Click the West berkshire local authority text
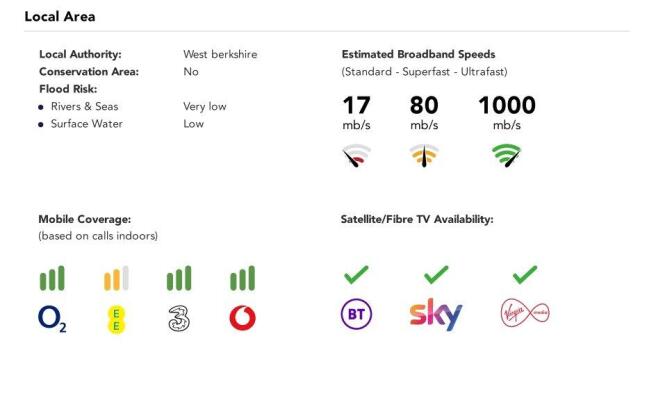Image resolution: width=656 pixels, height=400 pixels. tap(220, 54)
